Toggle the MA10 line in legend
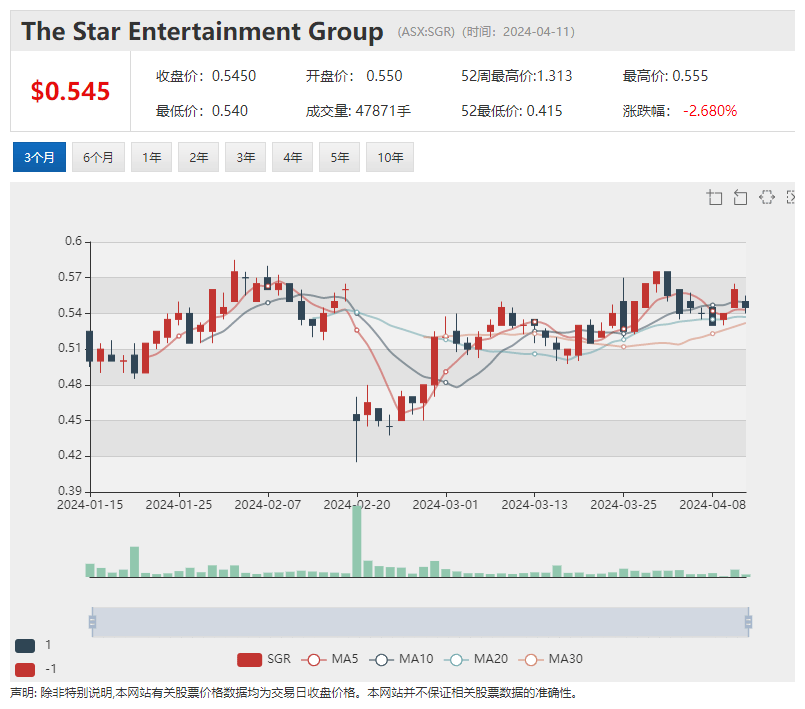805x709 pixels. tap(401, 659)
